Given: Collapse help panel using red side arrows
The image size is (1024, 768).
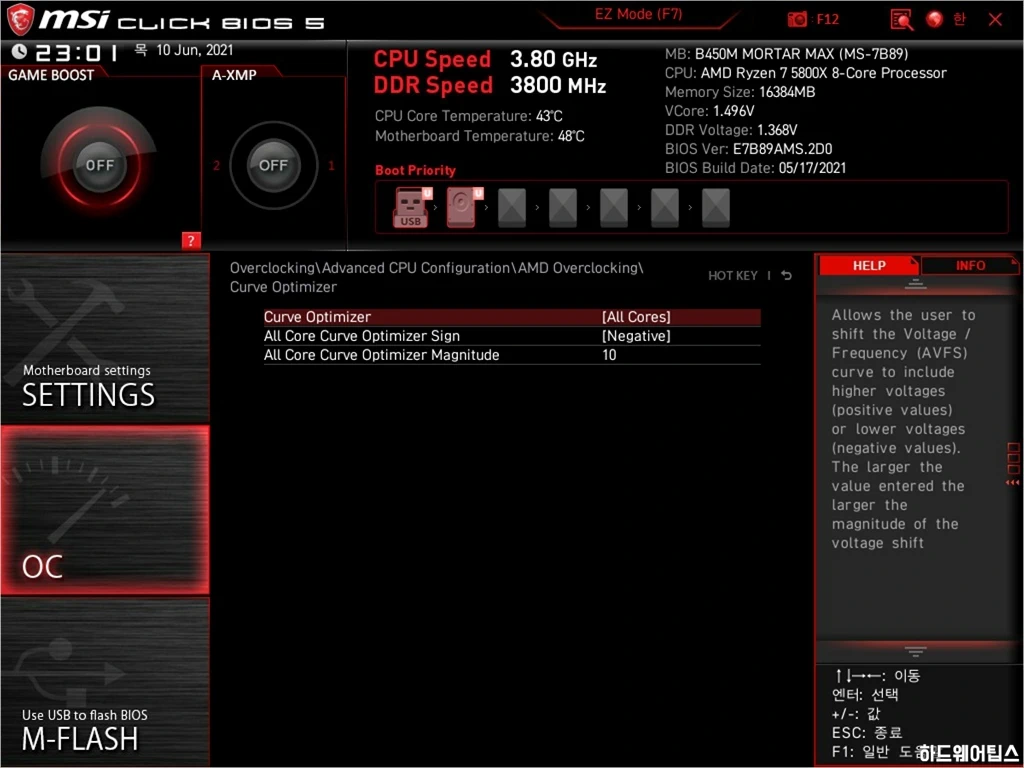Looking at the screenshot, I should point(1012,483).
